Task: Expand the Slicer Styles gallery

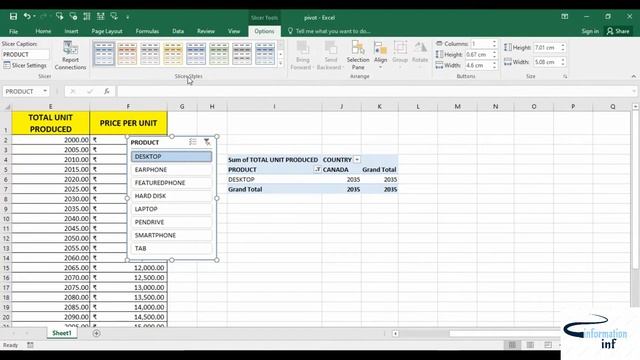Action: coord(281,64)
